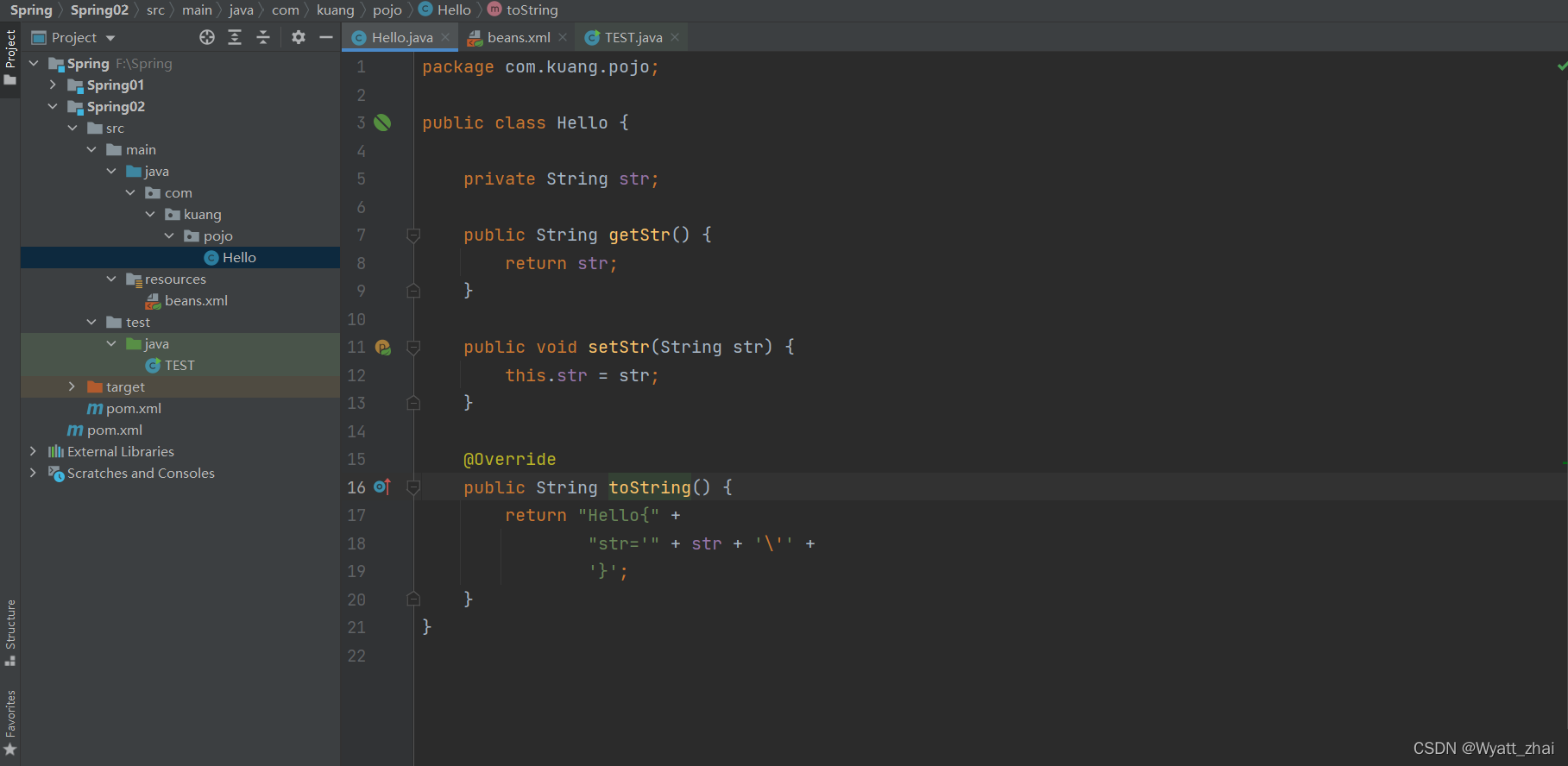Click the Spring02 breadcrumb

coord(99,10)
